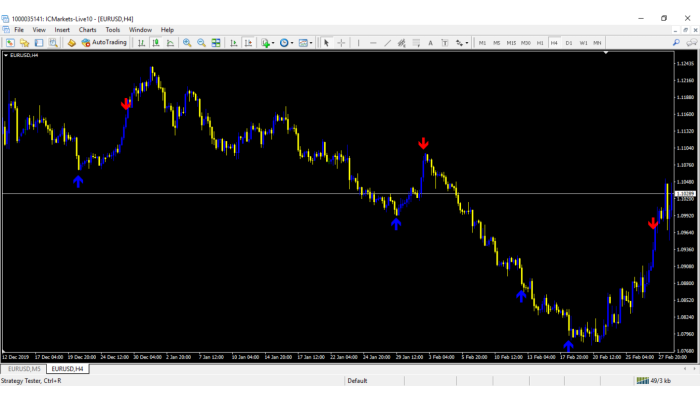The height and width of the screenshot is (400, 700).
Task: Select the Crosshair cursor tool
Action: click(342, 43)
